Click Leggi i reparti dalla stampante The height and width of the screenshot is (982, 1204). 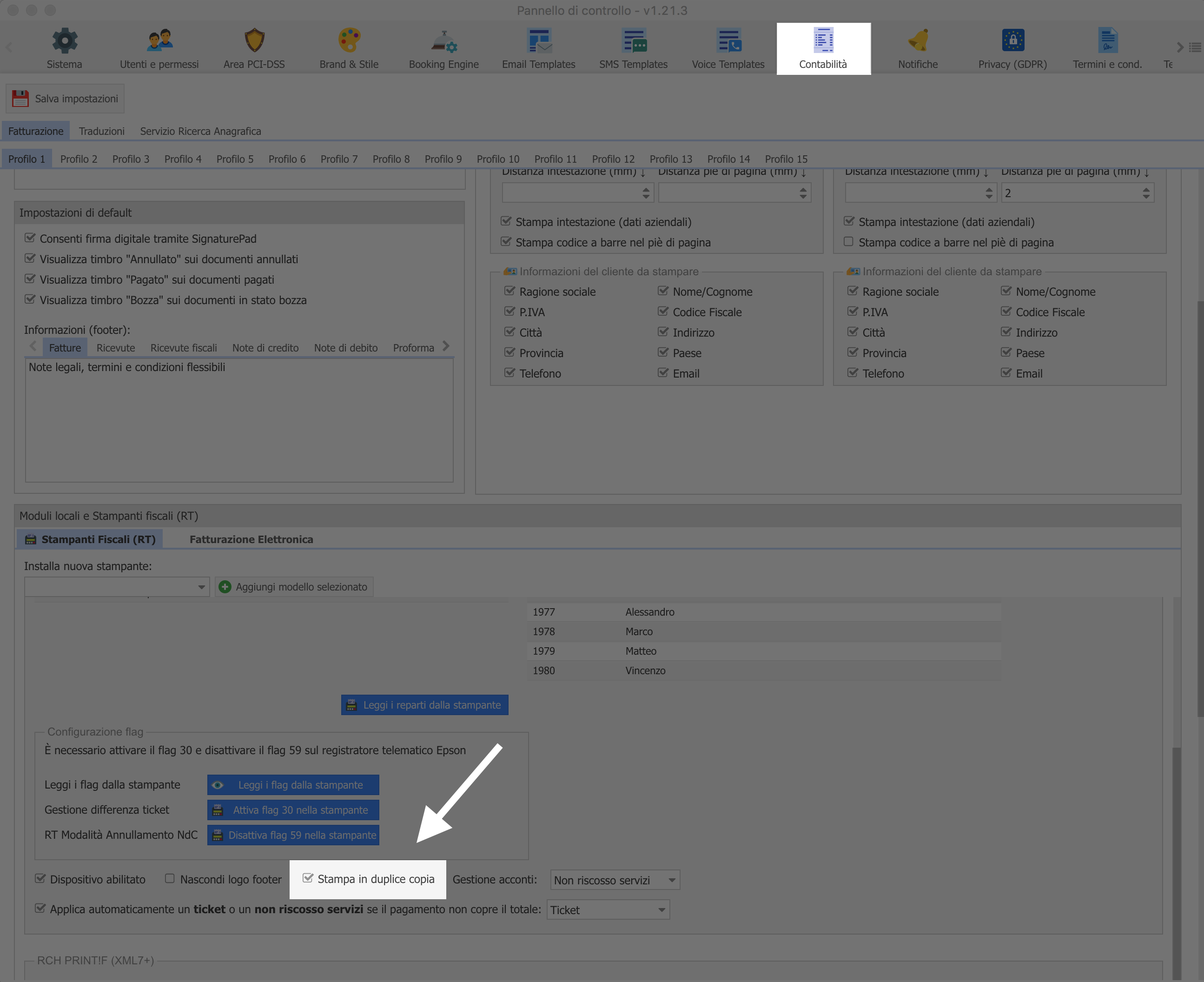pos(425,705)
